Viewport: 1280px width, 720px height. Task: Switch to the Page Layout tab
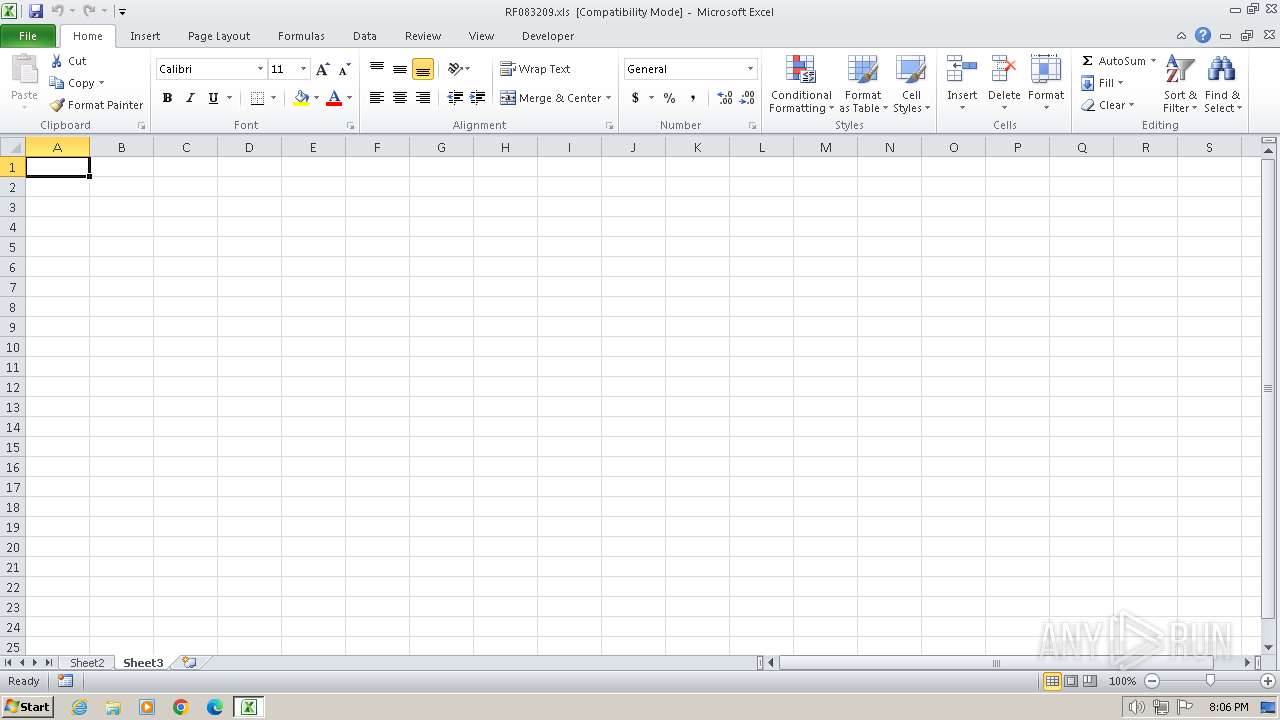click(x=219, y=36)
